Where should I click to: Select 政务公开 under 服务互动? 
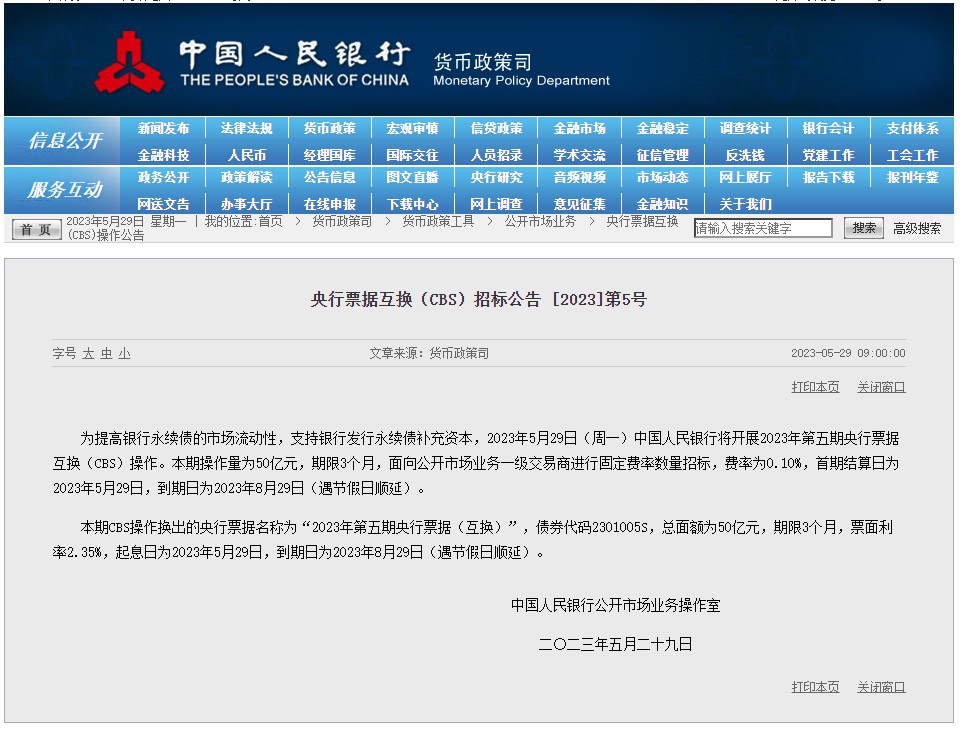coord(163,178)
